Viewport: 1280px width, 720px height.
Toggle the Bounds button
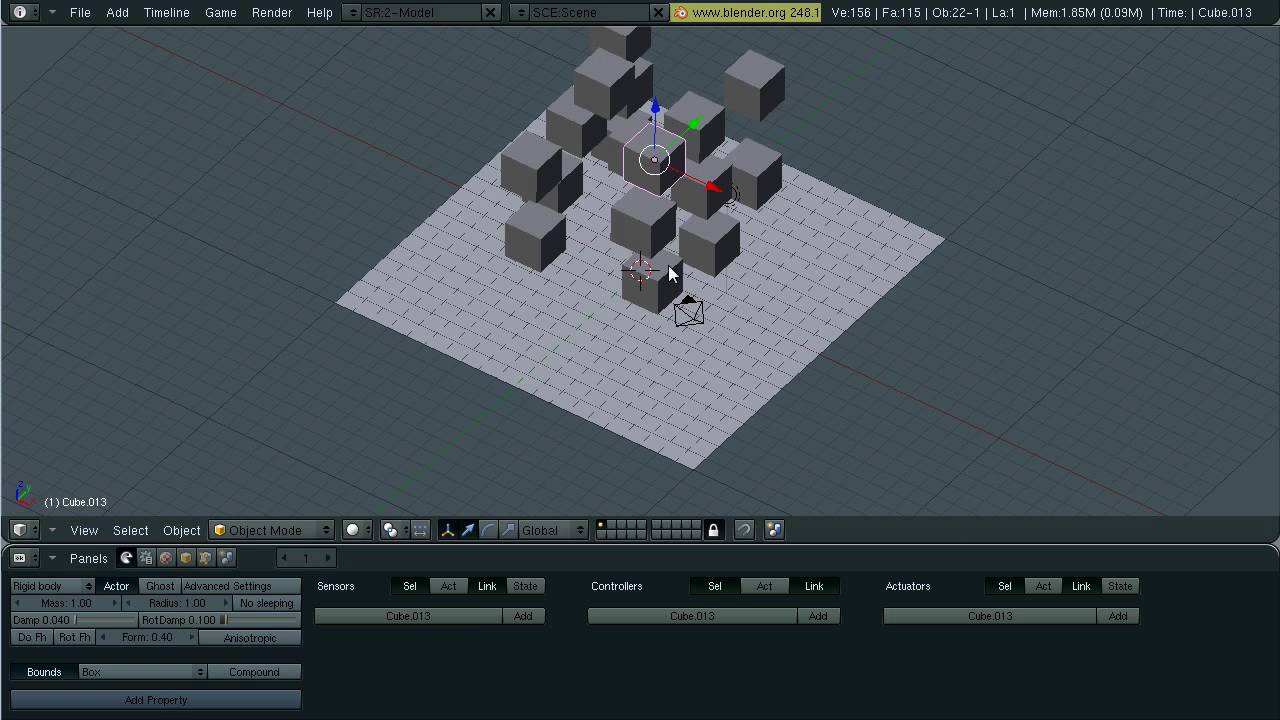tap(44, 672)
